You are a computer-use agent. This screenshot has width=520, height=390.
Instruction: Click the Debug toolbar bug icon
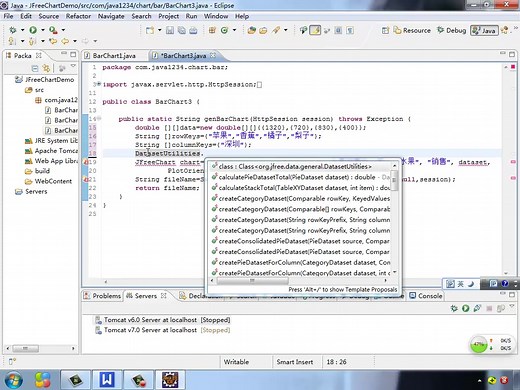13,30
